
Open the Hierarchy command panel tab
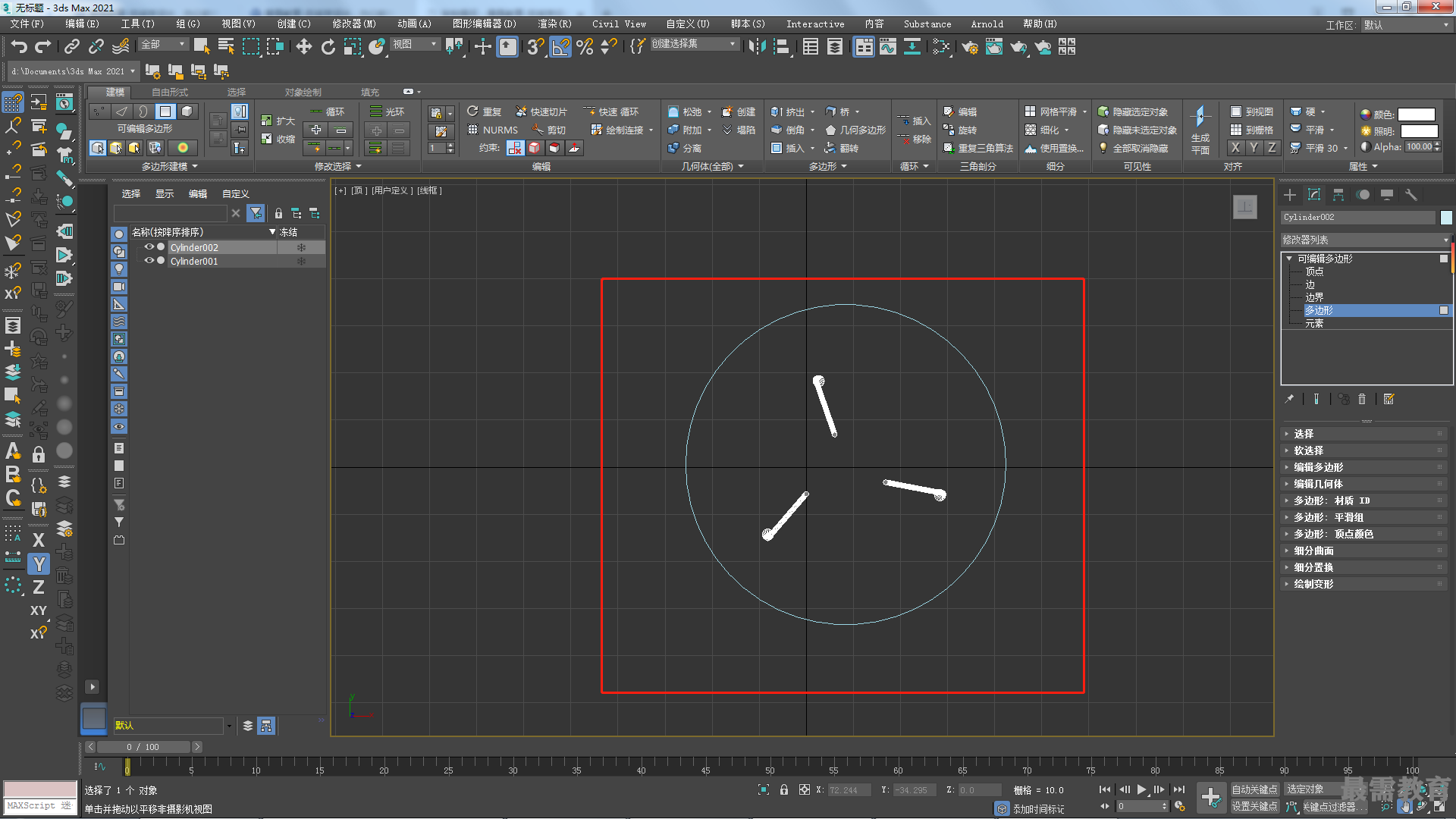coord(1338,195)
